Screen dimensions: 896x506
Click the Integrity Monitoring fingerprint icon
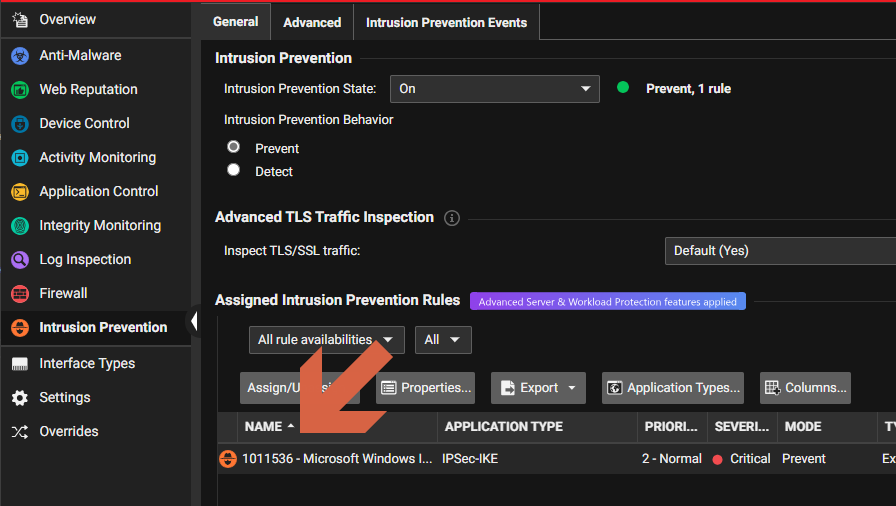(x=20, y=226)
